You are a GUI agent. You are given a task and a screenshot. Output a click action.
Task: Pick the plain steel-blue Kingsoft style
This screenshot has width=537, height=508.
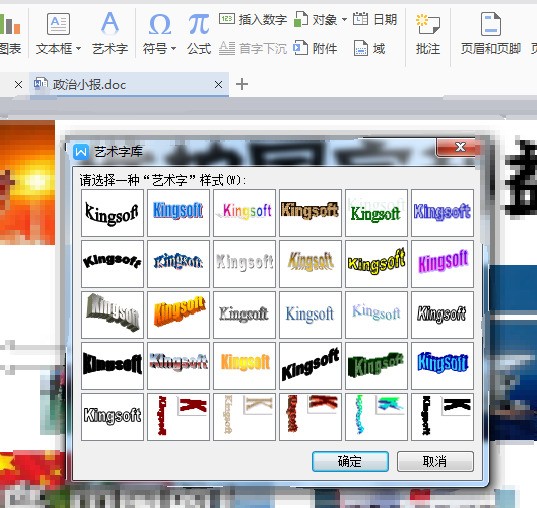pos(310,315)
